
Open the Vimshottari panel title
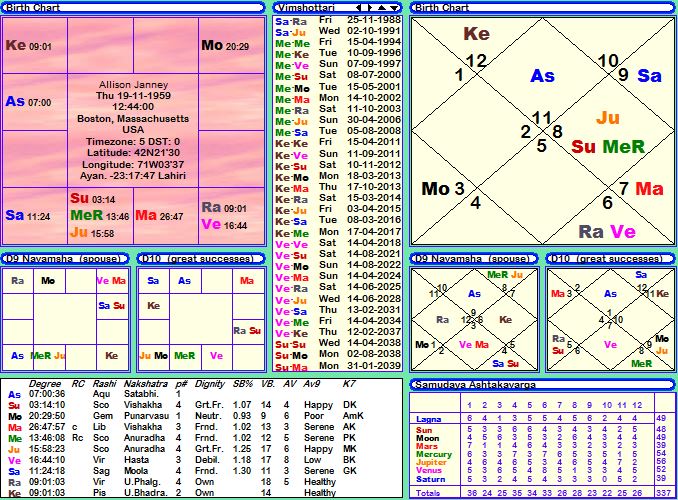click(x=306, y=7)
